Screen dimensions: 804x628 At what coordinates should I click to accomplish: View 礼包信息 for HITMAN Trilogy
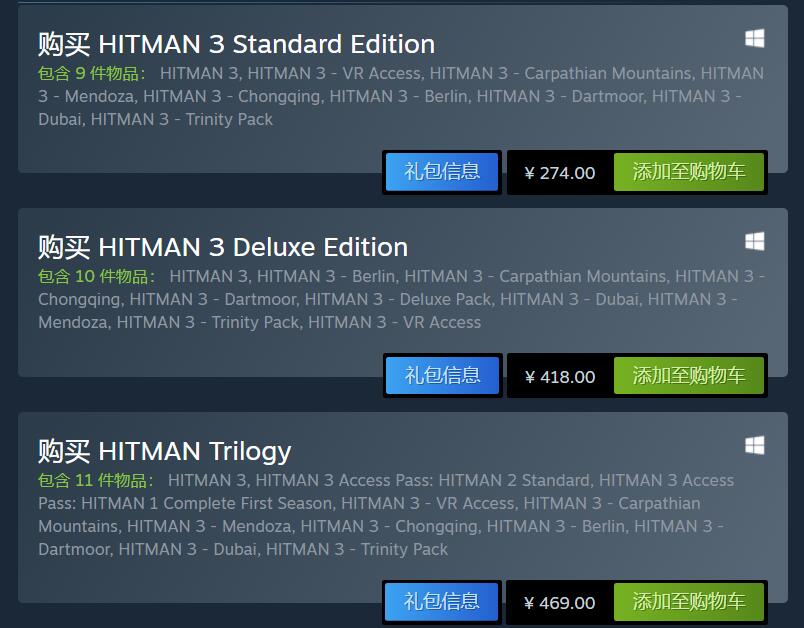[x=442, y=602]
